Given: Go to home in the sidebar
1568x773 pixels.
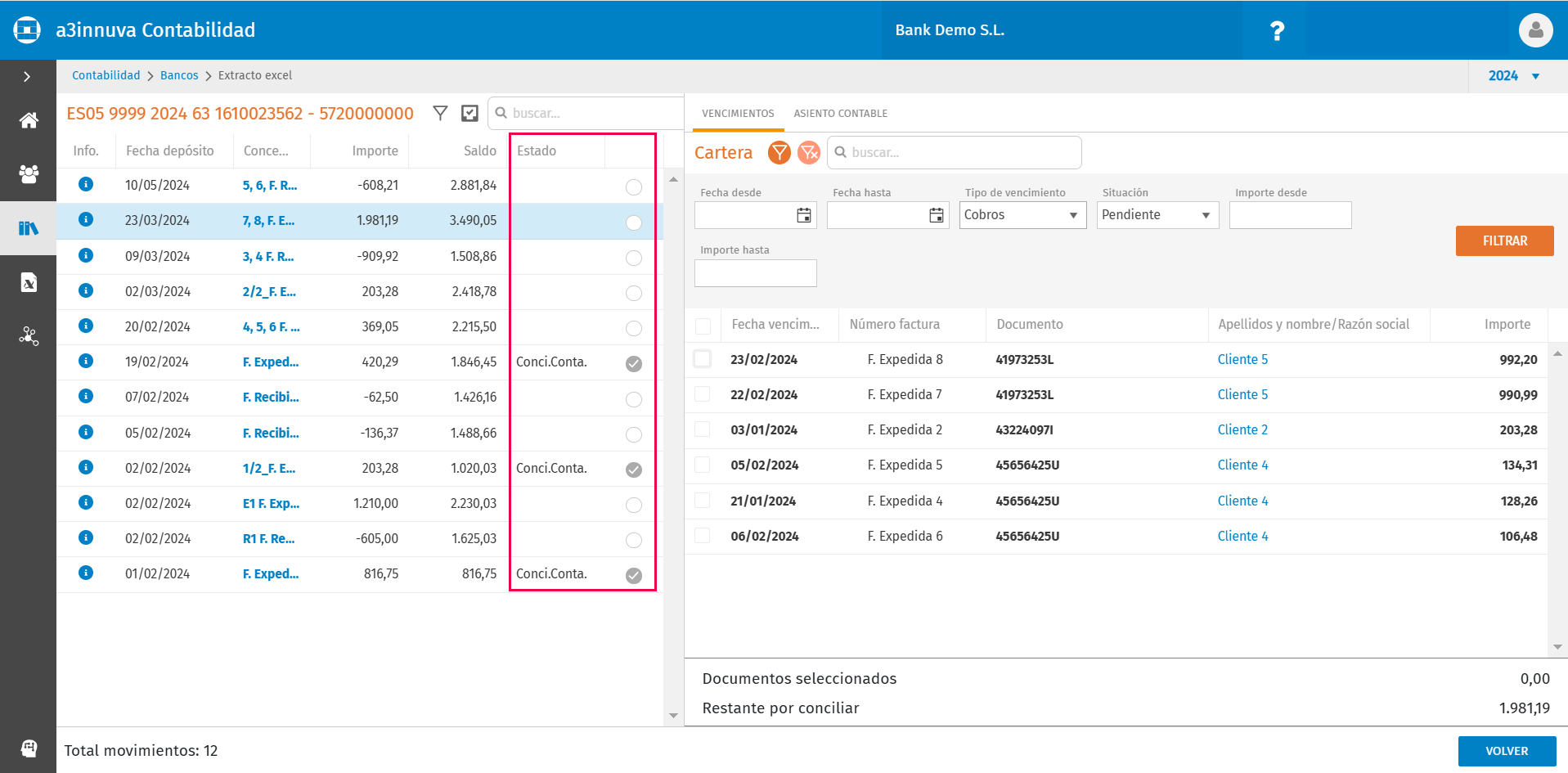Looking at the screenshot, I should click(29, 120).
